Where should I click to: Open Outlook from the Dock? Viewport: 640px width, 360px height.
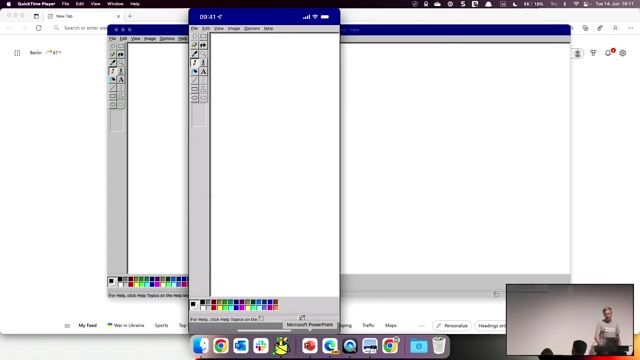click(241, 346)
